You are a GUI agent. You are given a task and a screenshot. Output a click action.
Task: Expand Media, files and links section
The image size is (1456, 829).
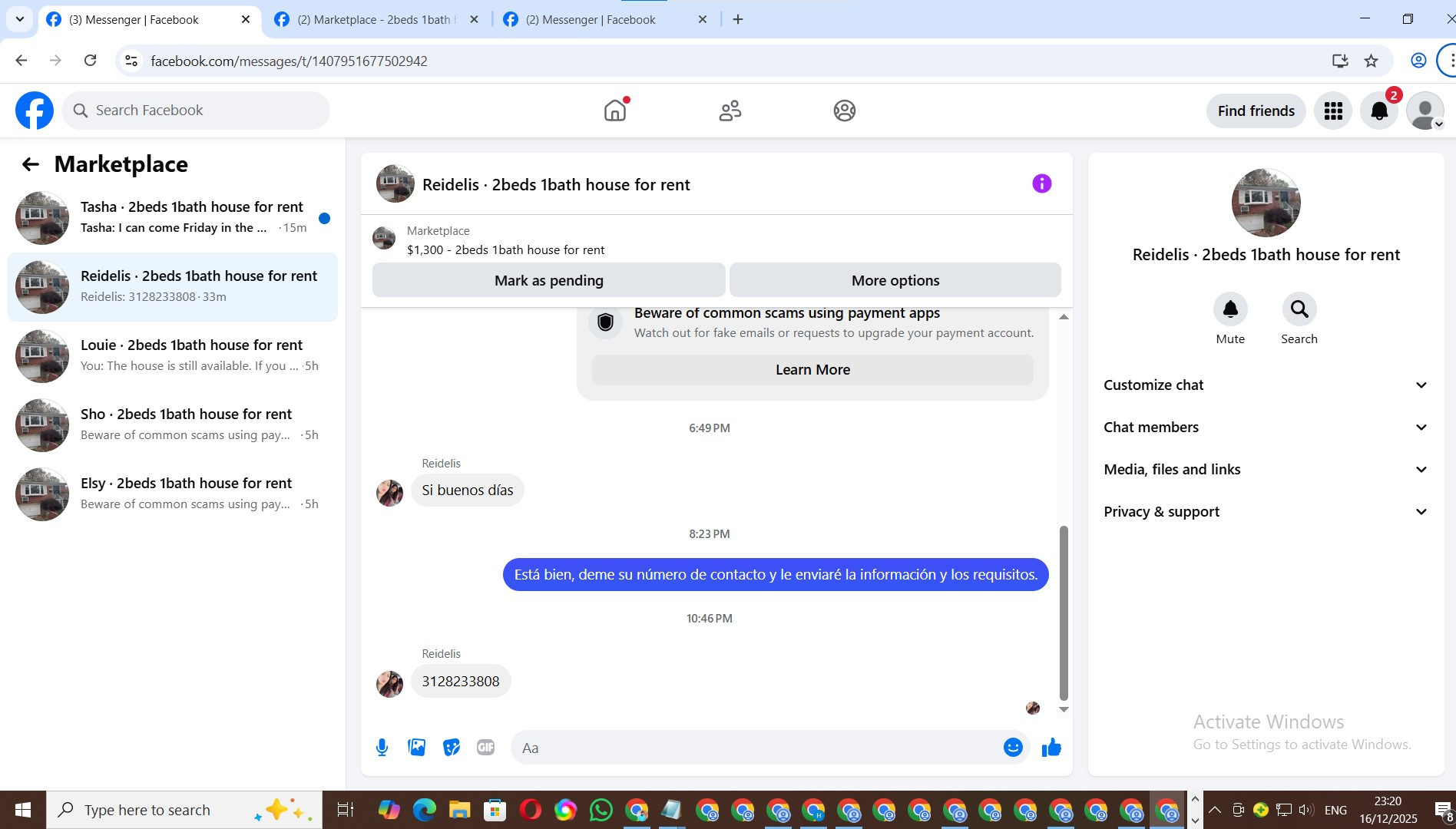[1266, 470]
